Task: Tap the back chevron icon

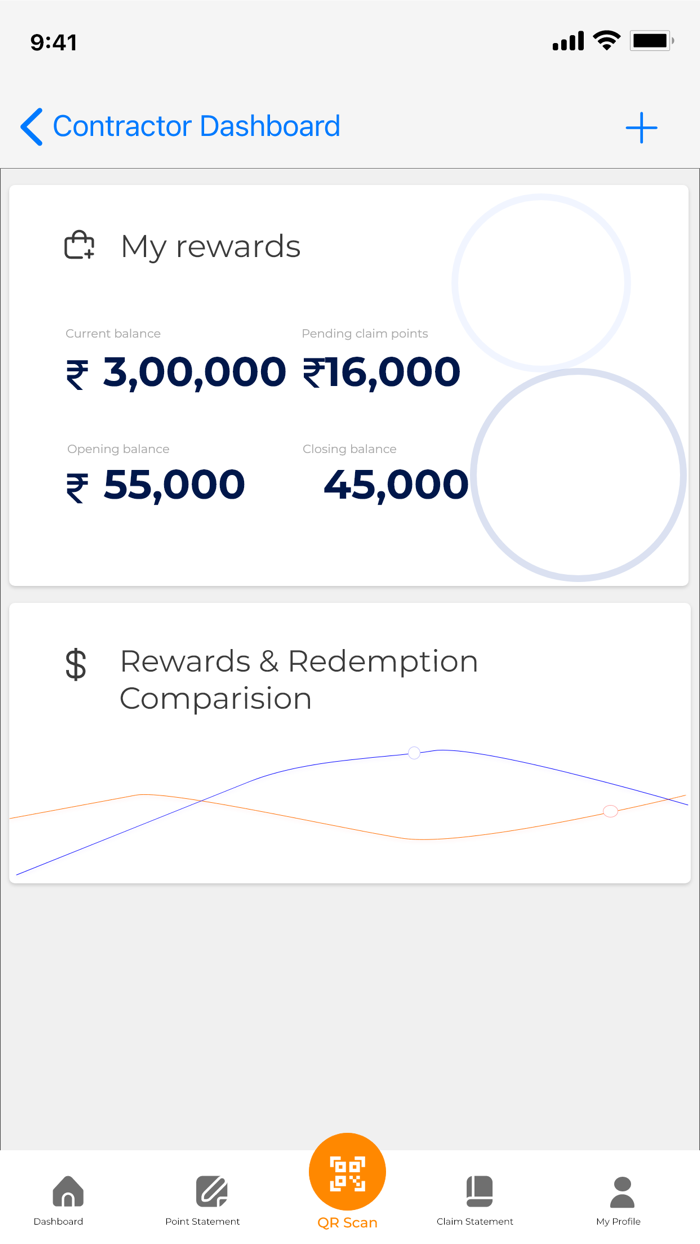Action: [32, 127]
